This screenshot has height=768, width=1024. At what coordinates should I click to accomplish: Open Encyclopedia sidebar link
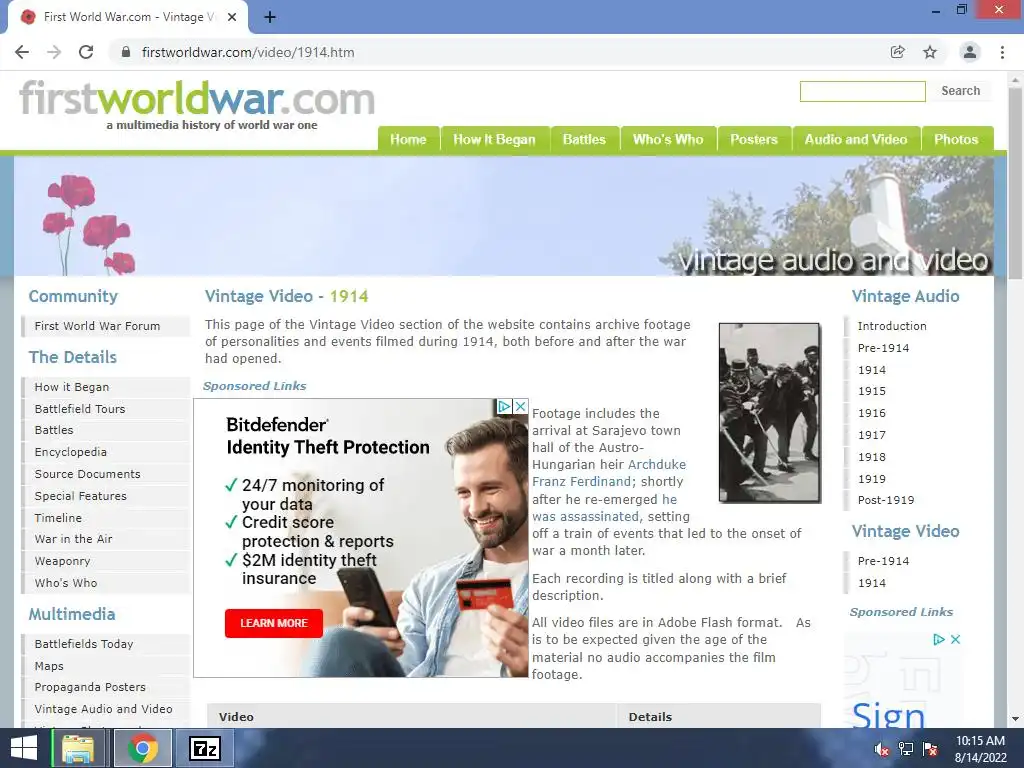pos(71,452)
